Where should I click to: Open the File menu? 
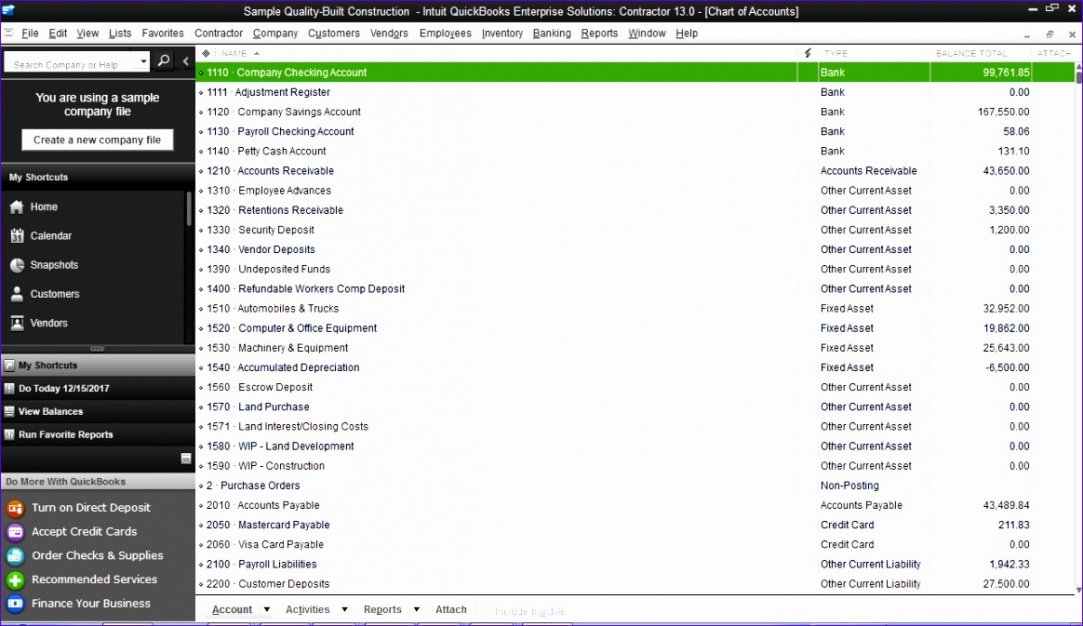30,33
